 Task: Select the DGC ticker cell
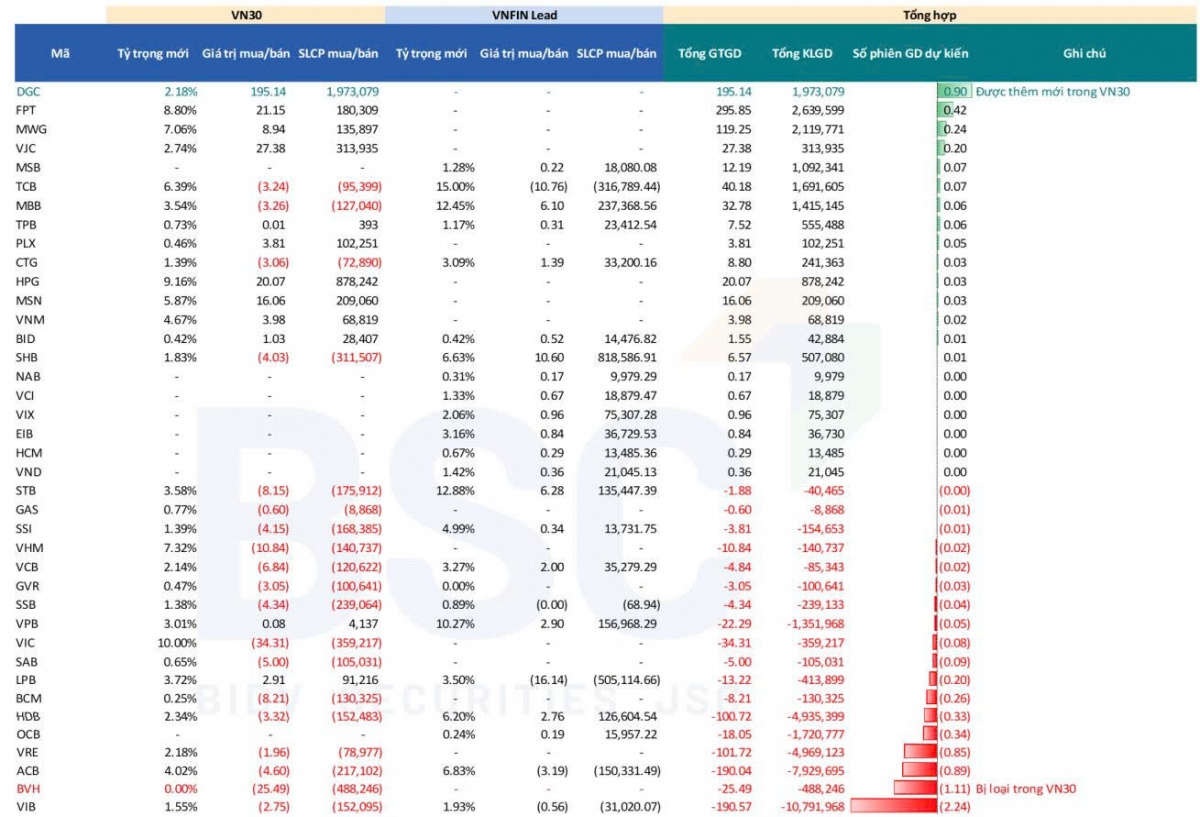[28, 91]
